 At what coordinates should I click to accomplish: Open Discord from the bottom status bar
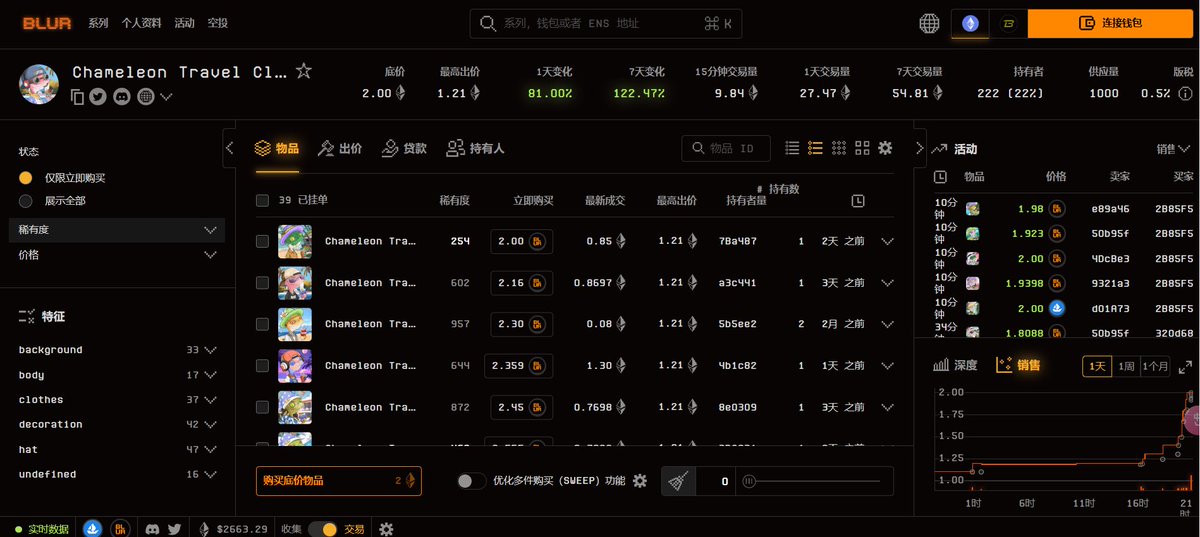click(153, 529)
